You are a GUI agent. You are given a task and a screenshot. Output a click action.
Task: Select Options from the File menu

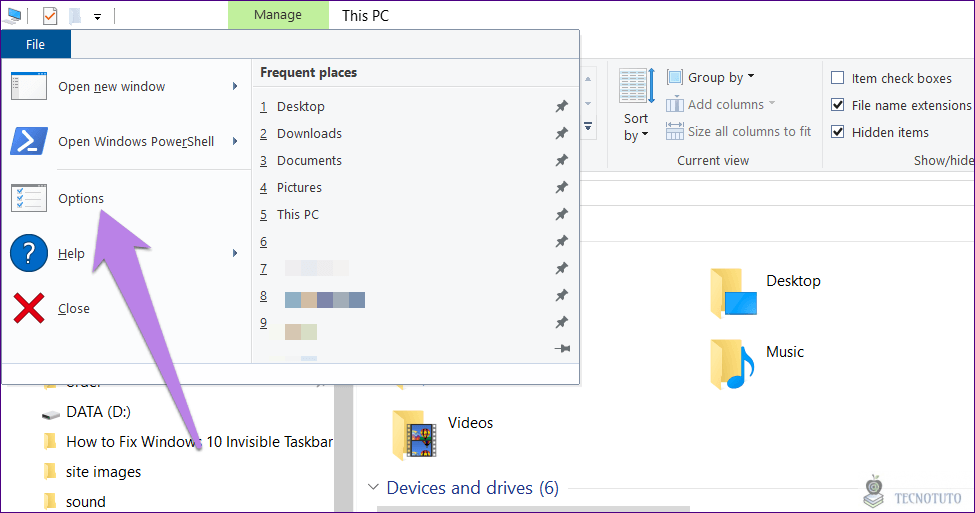point(126,198)
